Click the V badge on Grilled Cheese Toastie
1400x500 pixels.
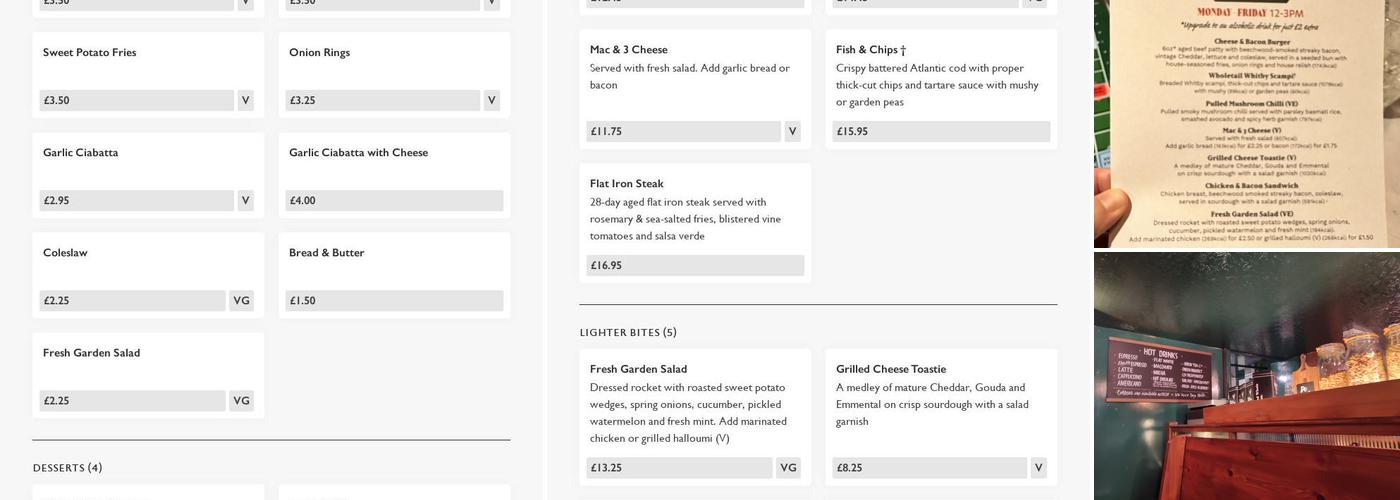(x=1038, y=467)
